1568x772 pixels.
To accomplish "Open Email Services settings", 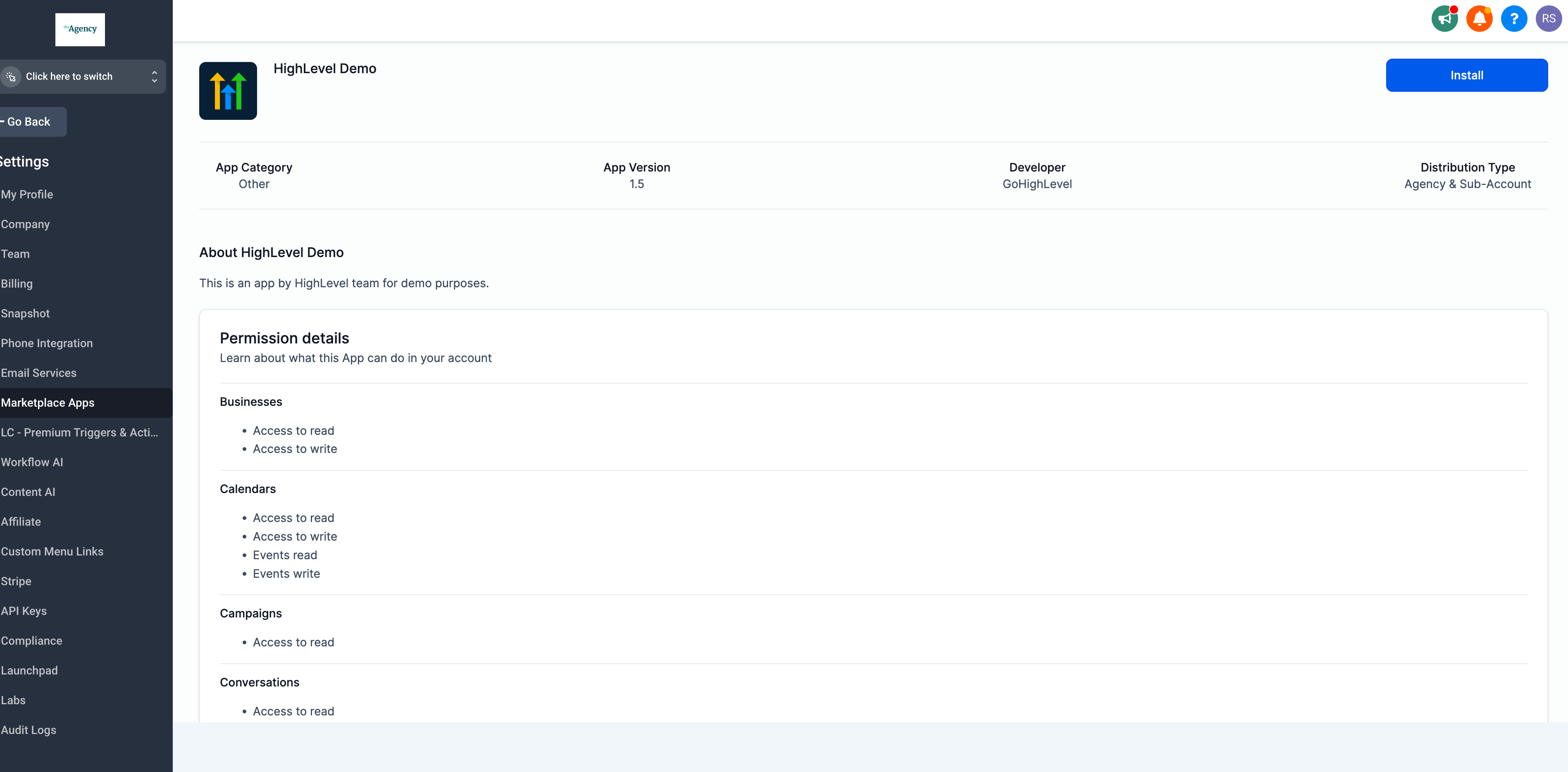I will [x=38, y=373].
